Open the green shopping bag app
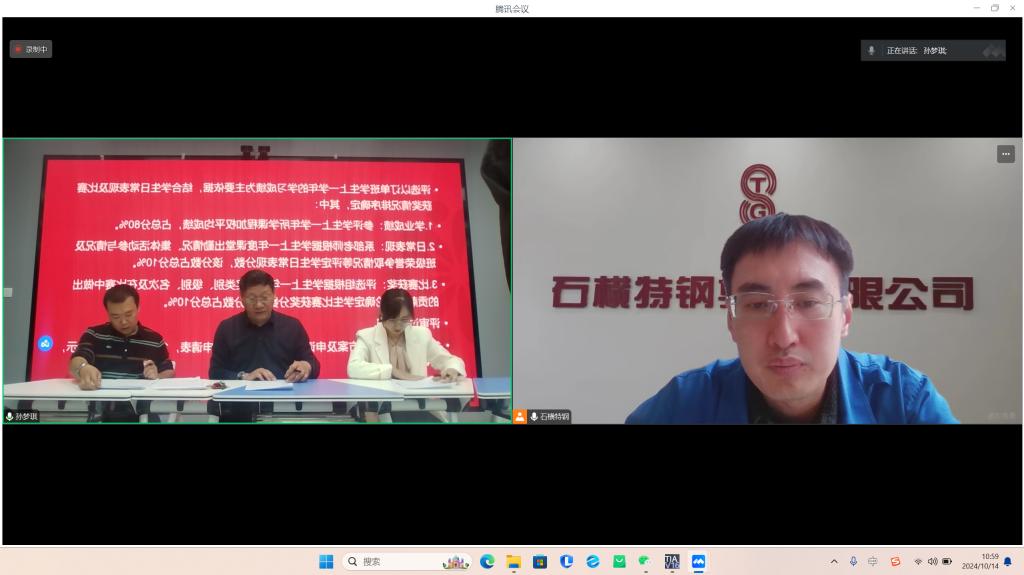 tap(619, 561)
